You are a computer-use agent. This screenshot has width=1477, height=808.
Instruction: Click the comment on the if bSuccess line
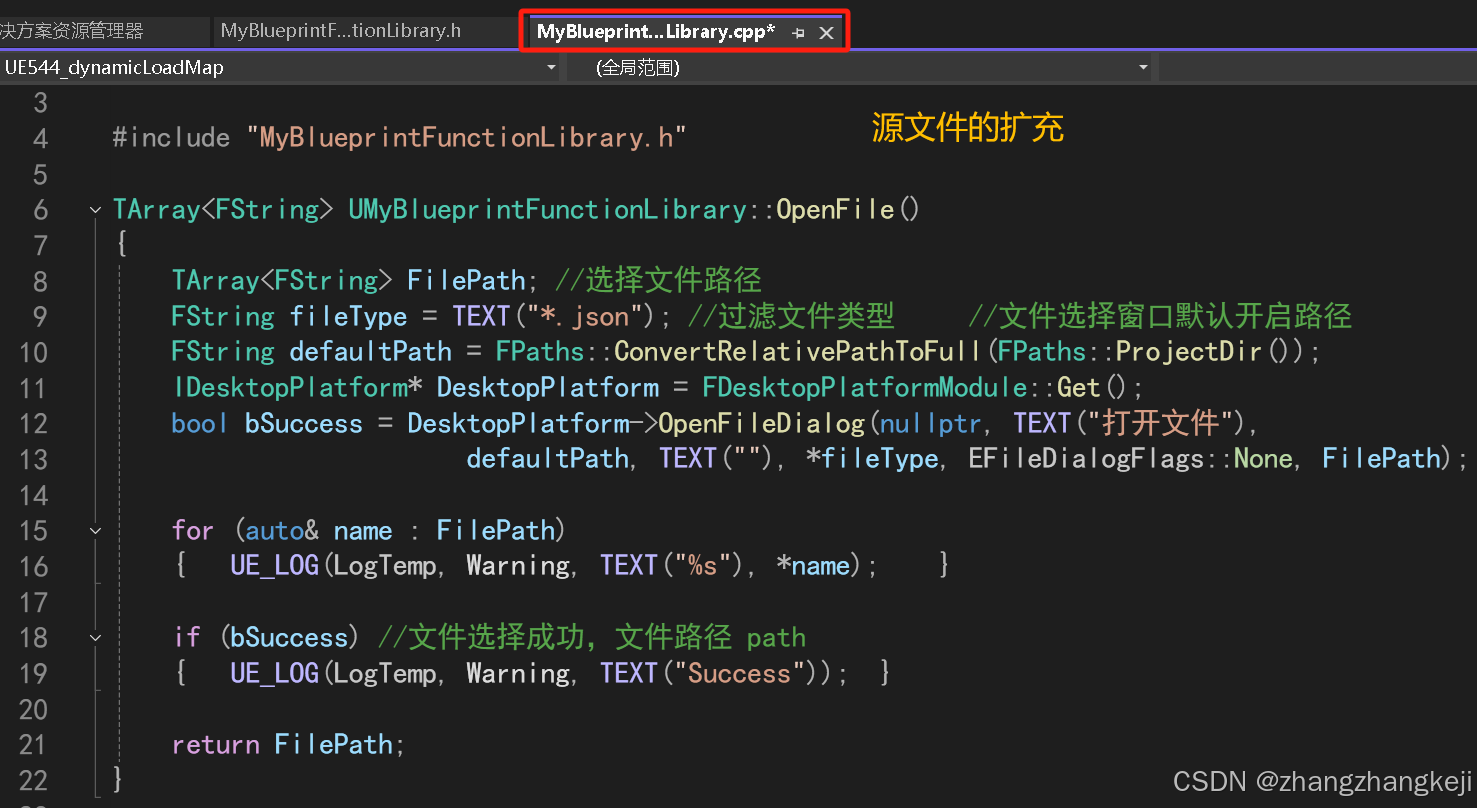coord(592,638)
